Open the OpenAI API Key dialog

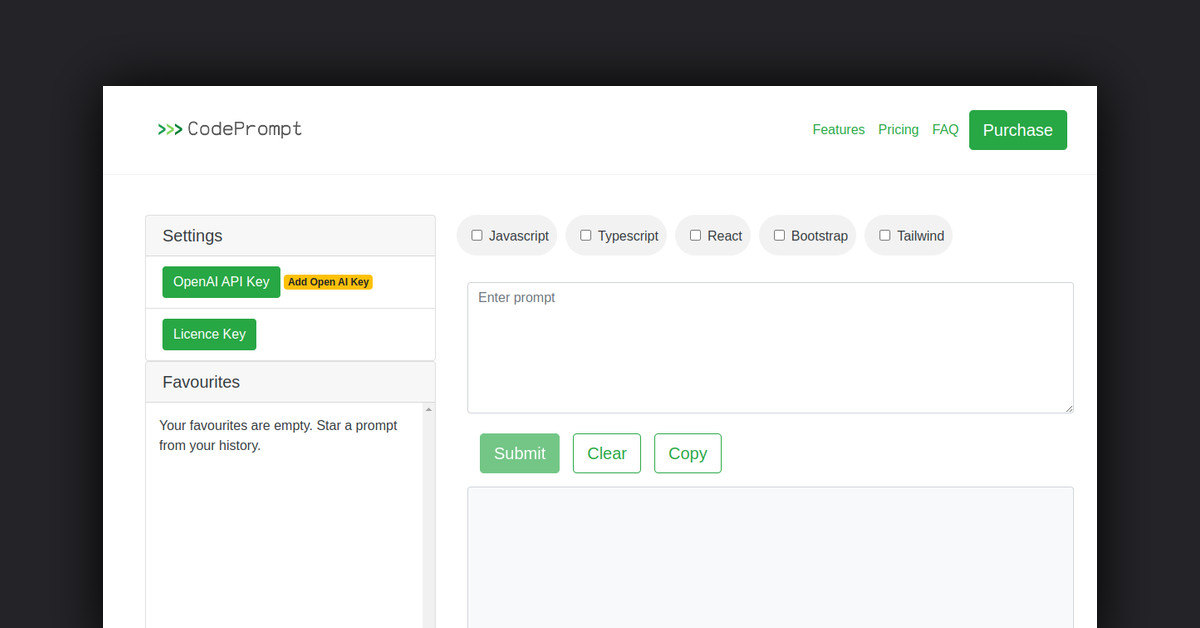[221, 282]
